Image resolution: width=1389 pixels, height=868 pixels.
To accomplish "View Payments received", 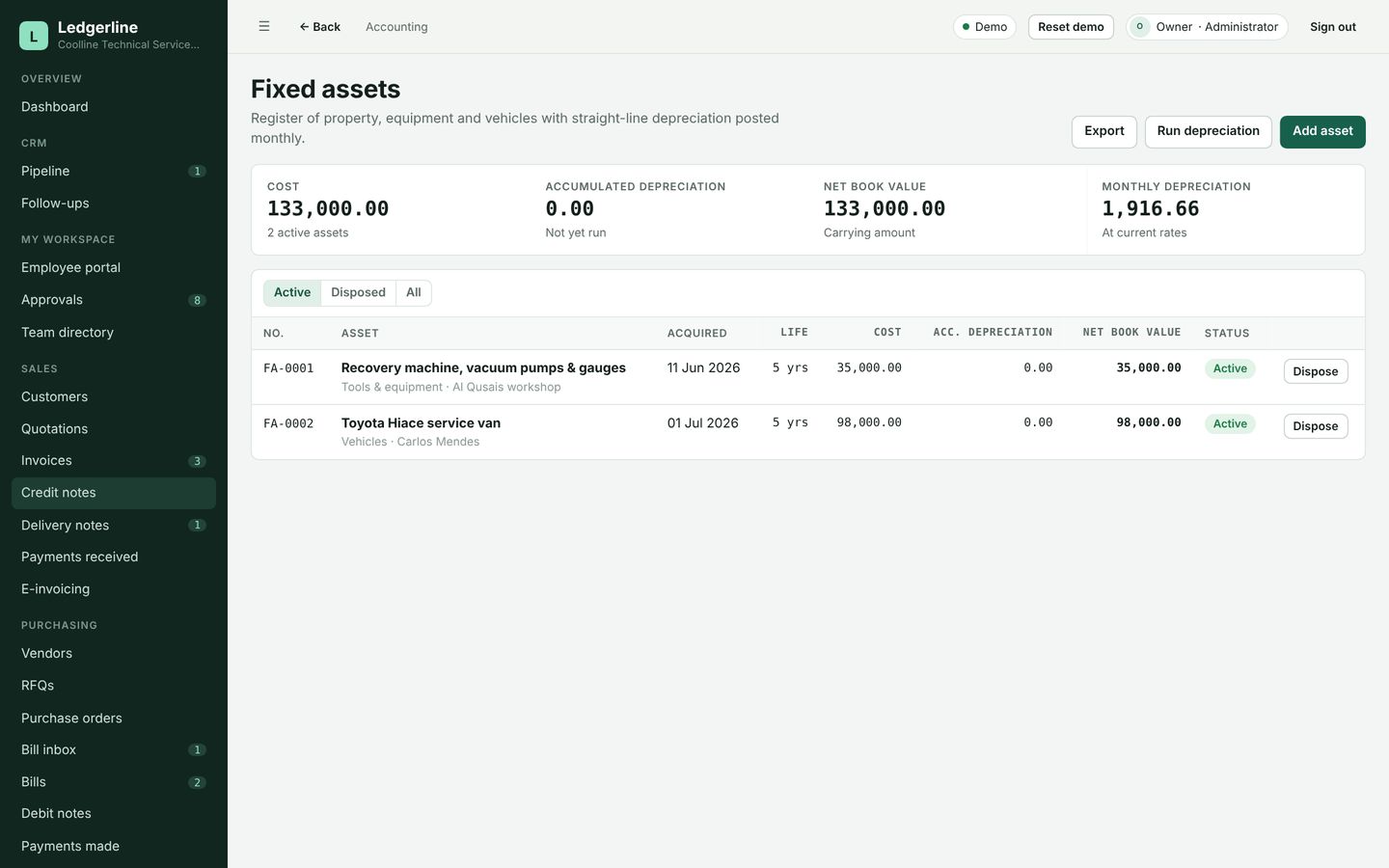I will 114,557.
